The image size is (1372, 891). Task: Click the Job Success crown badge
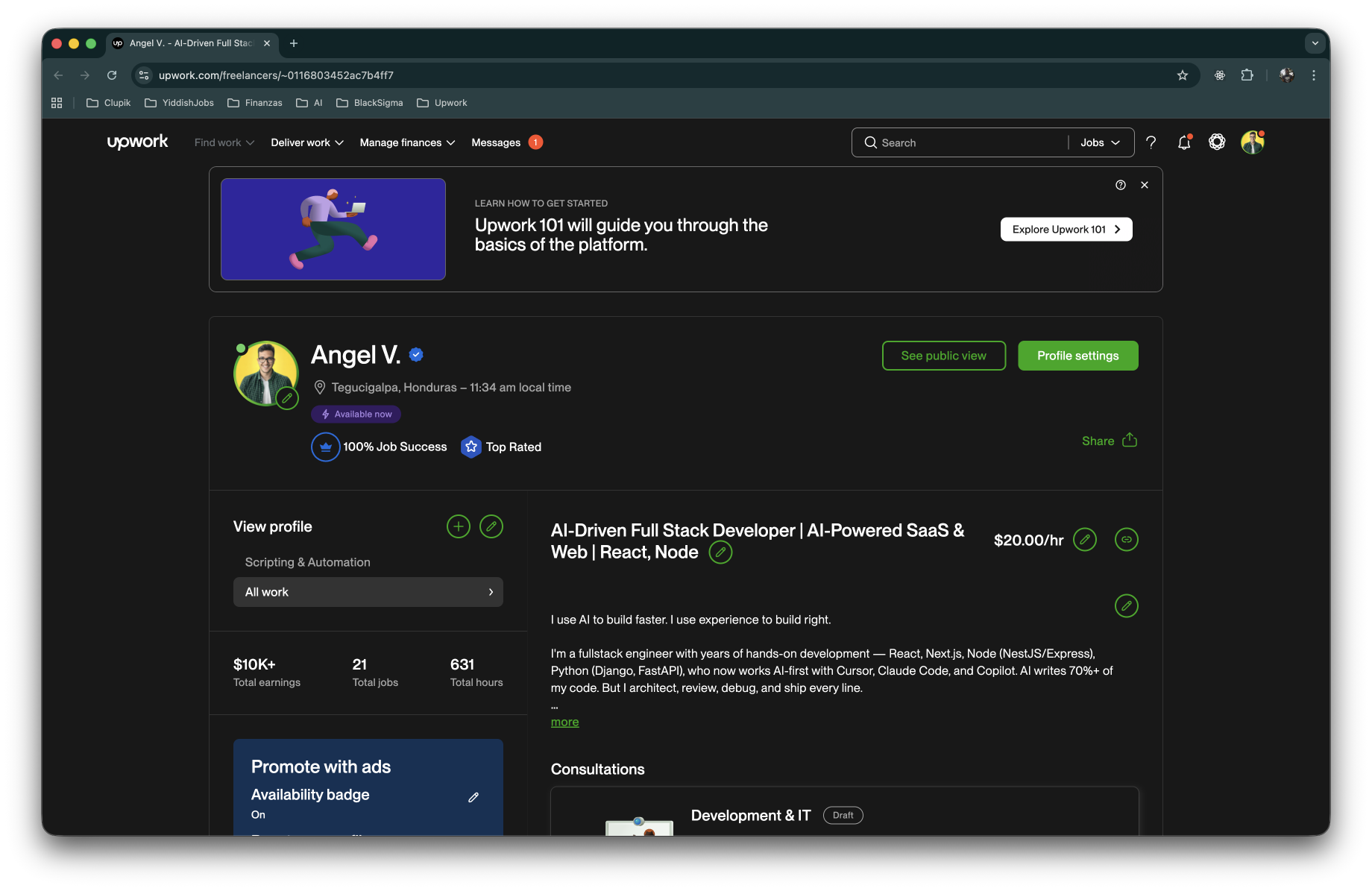(x=325, y=447)
